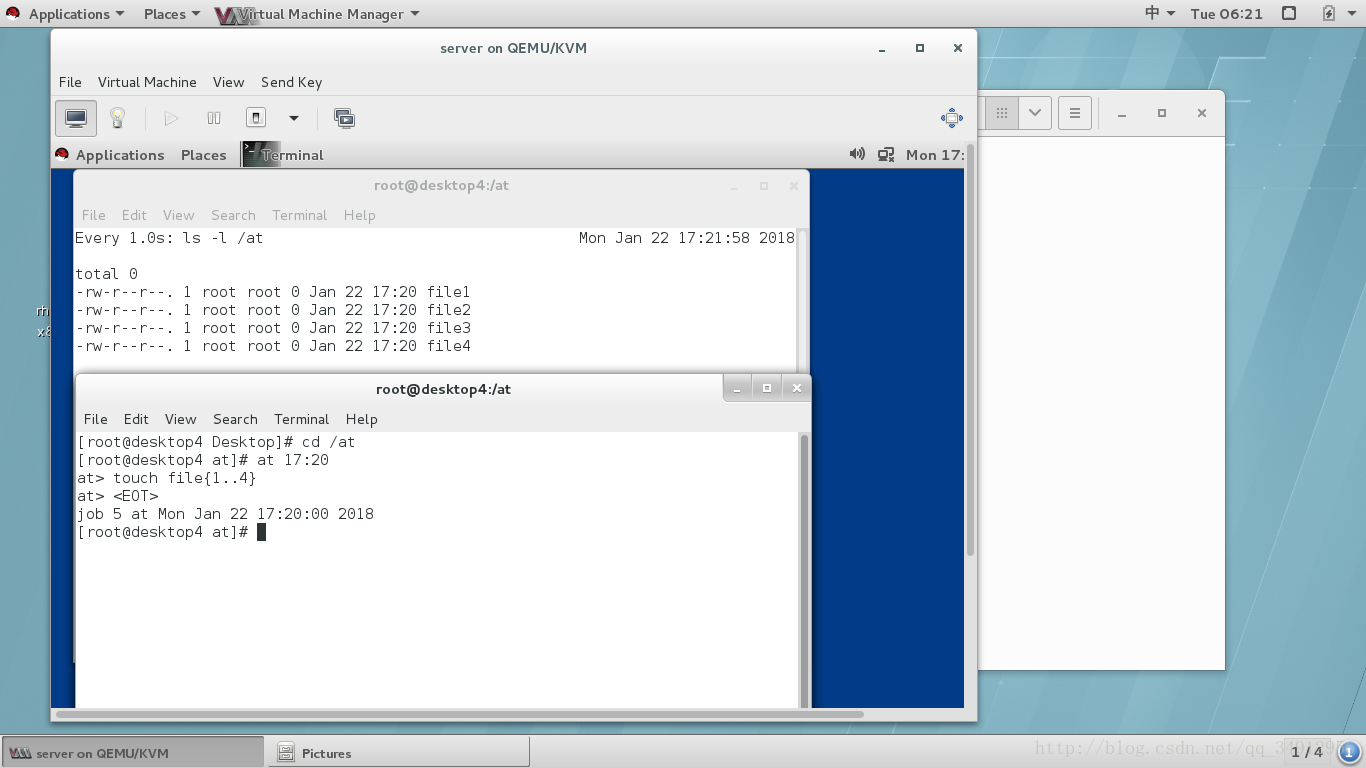Click the shut down VM button
The height and width of the screenshot is (768, 1366).
pyautogui.click(x=256, y=118)
